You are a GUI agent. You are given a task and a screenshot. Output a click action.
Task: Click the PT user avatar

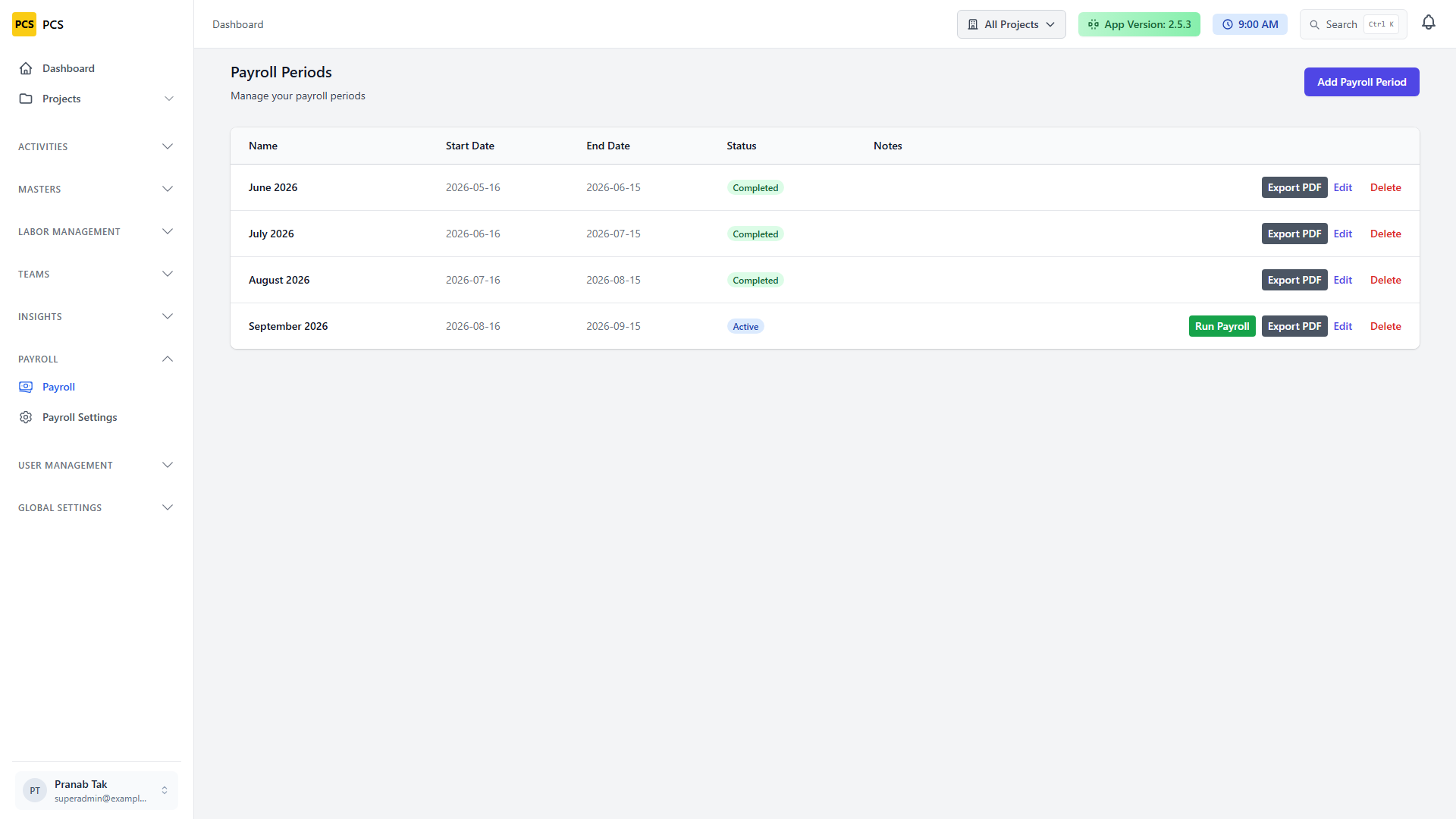35,790
